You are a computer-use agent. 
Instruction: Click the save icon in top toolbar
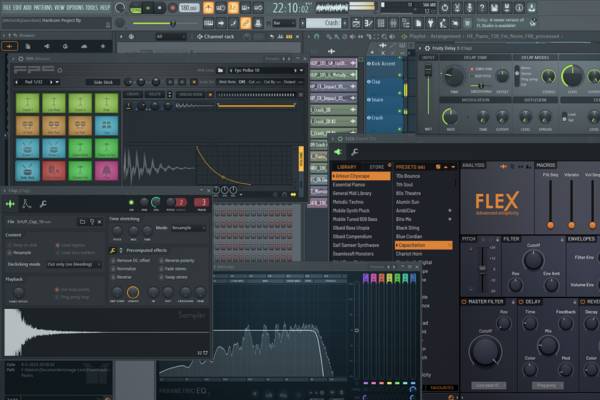click(x=494, y=7)
